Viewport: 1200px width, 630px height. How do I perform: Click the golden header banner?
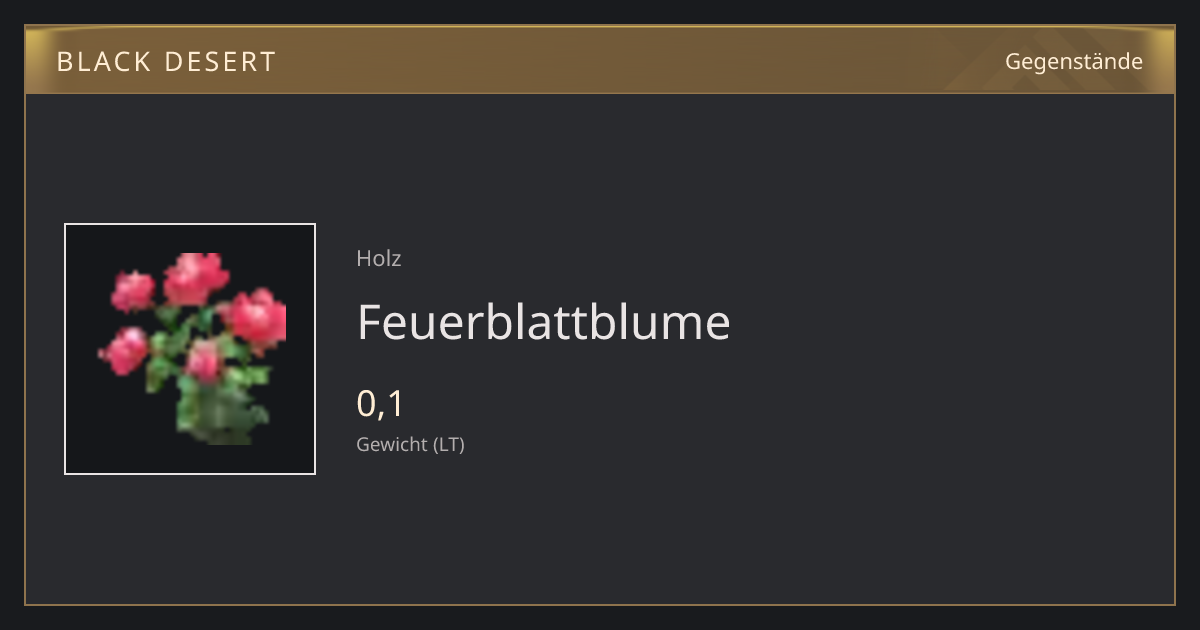[x=600, y=60]
